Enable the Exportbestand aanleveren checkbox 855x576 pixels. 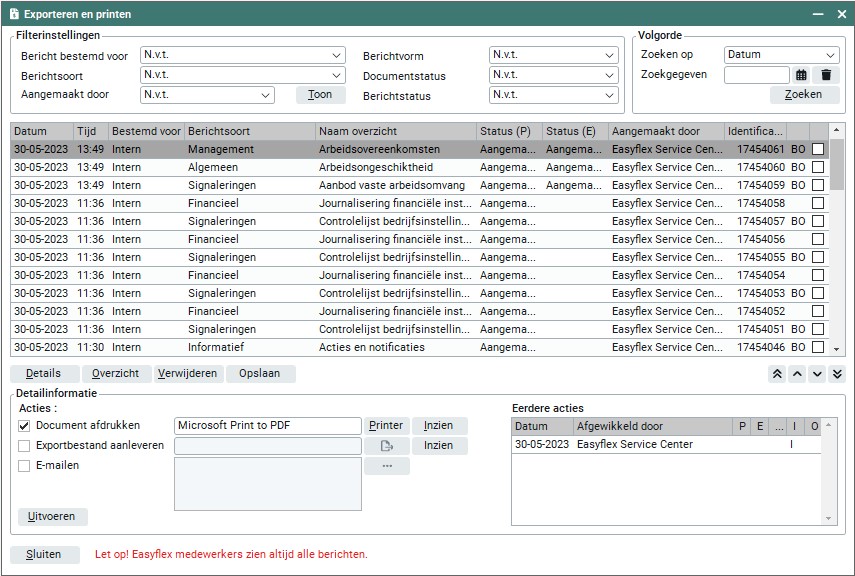[25, 446]
